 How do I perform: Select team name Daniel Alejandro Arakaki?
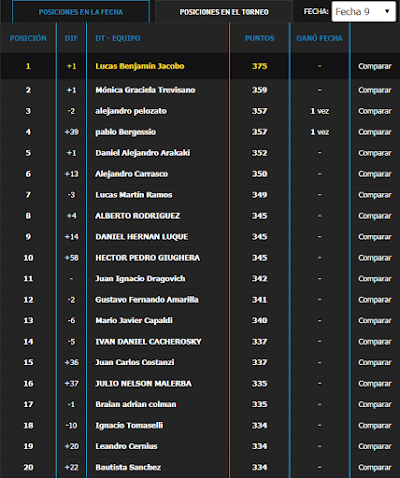143,153
